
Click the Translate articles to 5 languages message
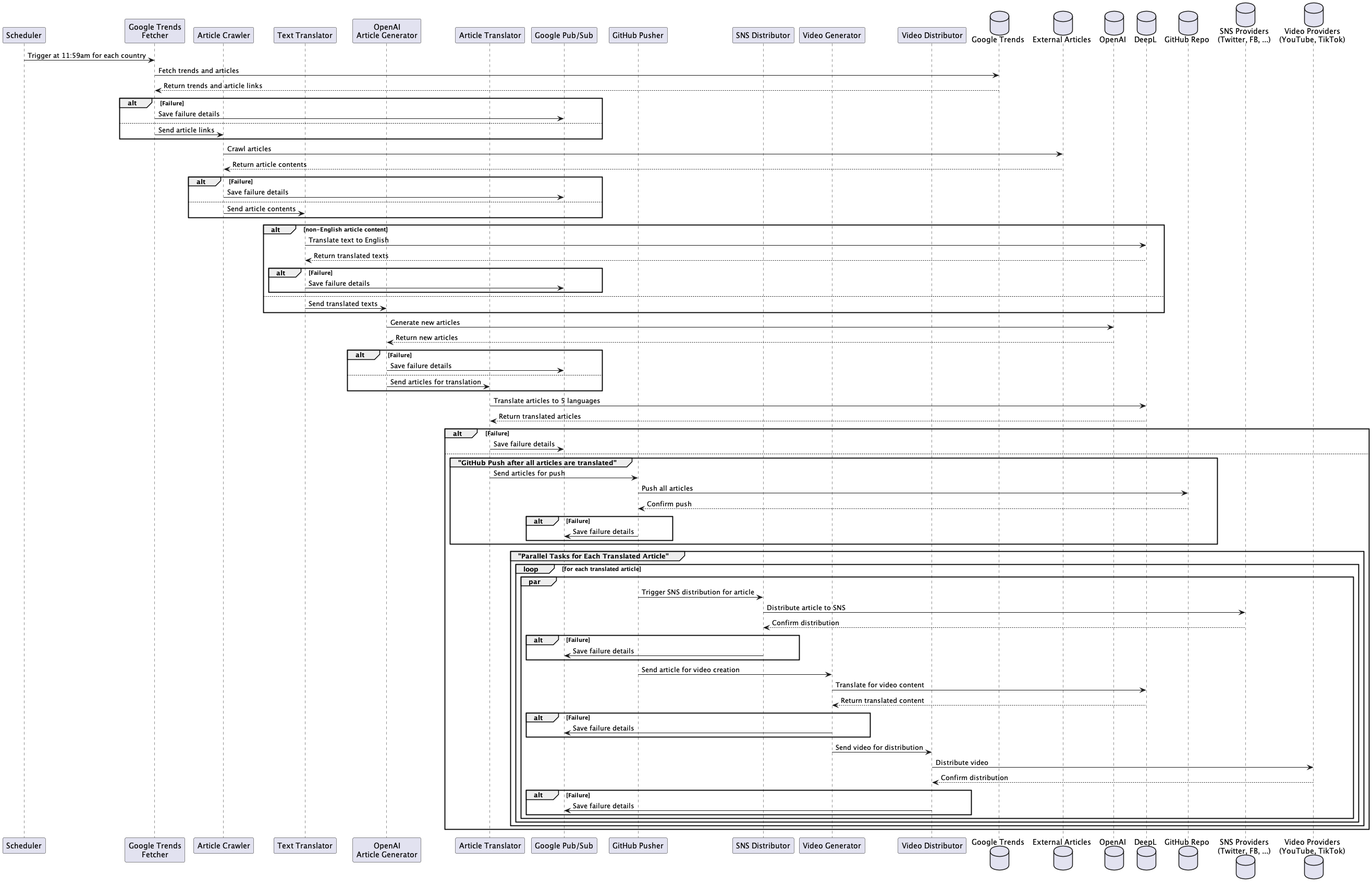coord(546,401)
